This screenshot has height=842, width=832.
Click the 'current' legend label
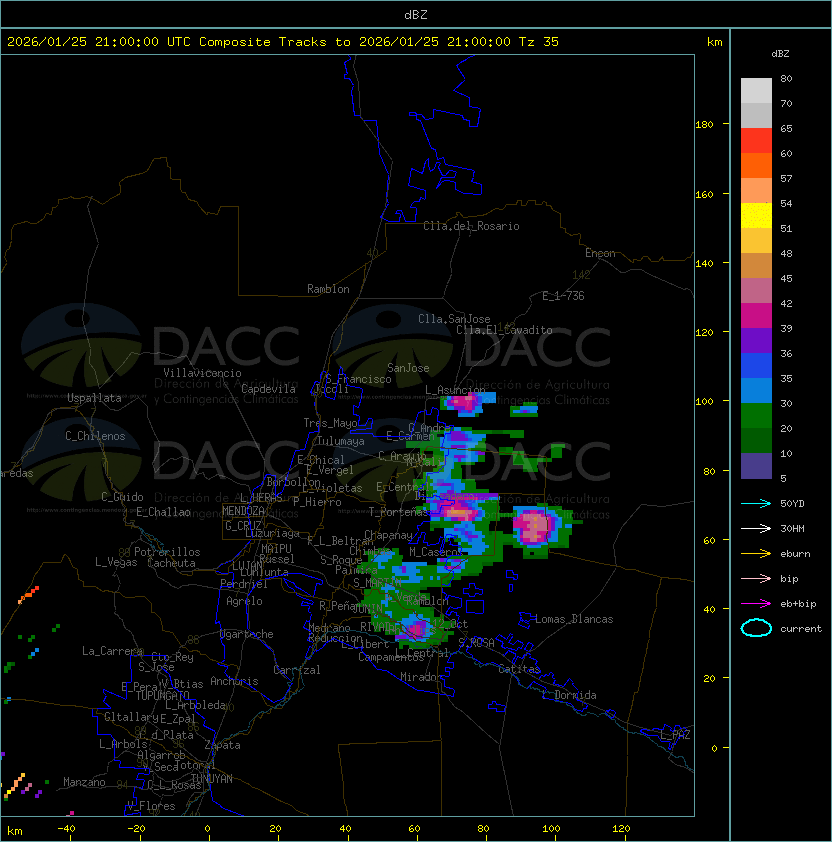coord(801,629)
